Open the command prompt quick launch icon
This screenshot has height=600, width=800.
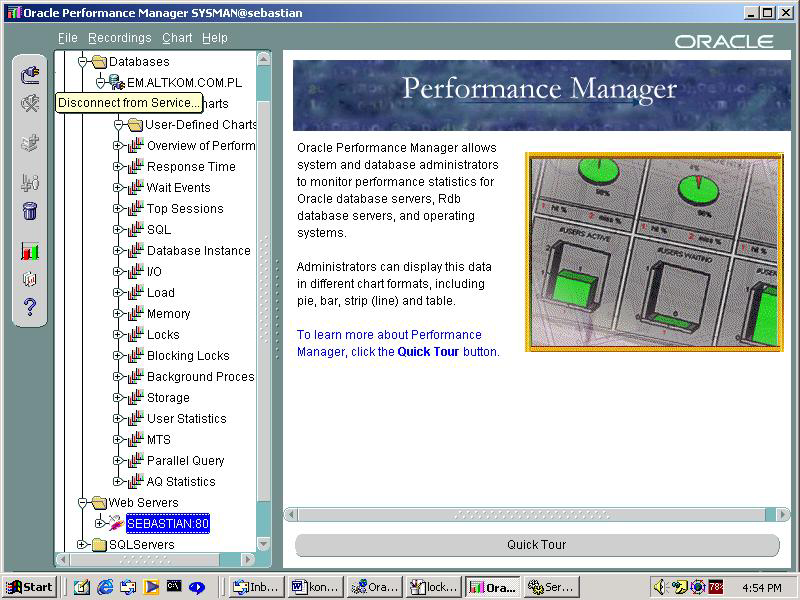tap(174, 587)
